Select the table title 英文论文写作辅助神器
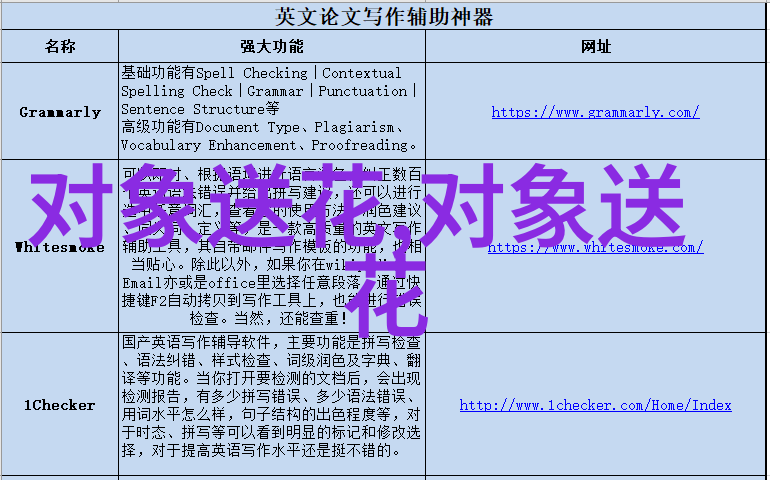 pyautogui.click(x=384, y=17)
